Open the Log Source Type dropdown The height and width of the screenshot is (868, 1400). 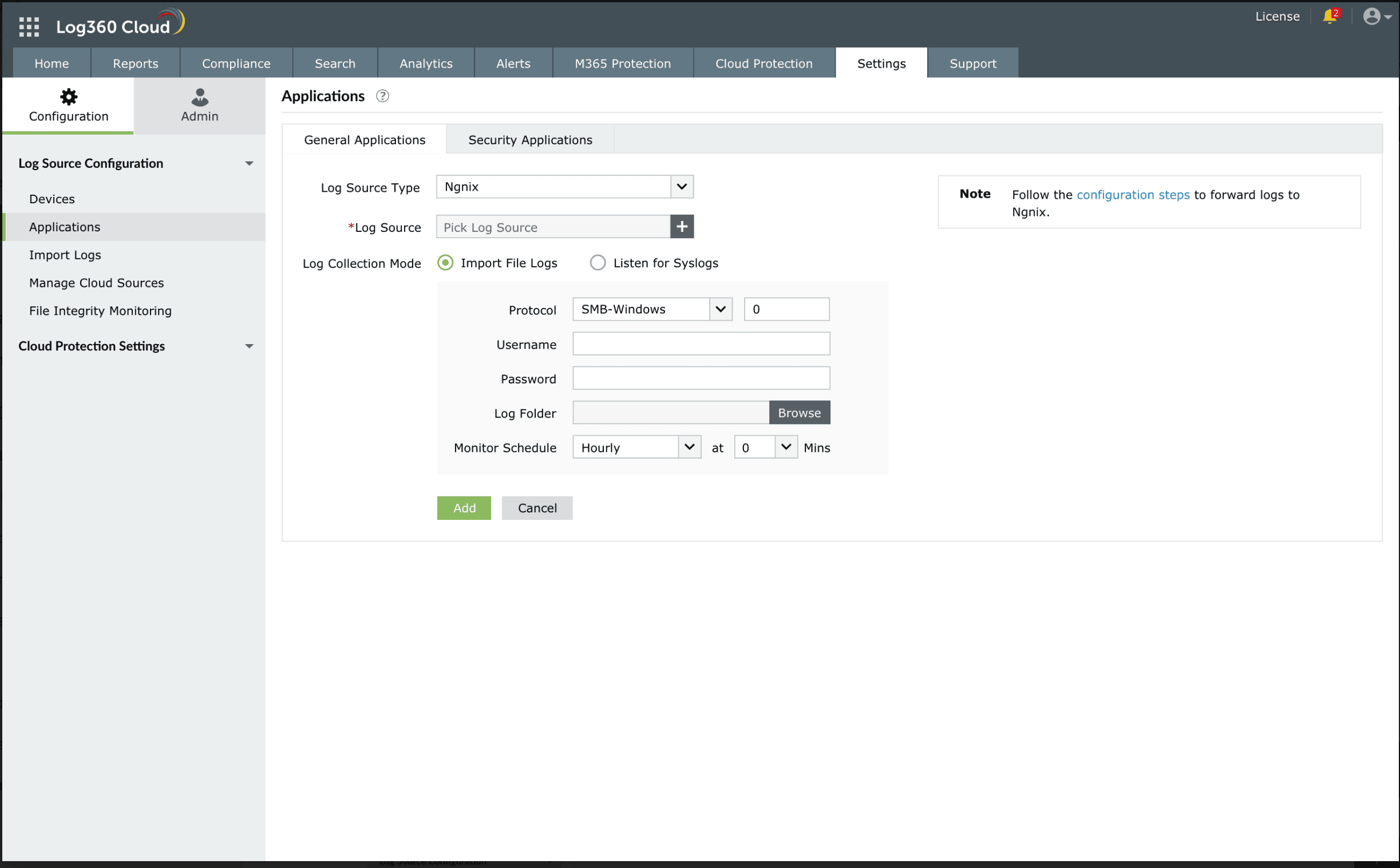pyautogui.click(x=682, y=187)
